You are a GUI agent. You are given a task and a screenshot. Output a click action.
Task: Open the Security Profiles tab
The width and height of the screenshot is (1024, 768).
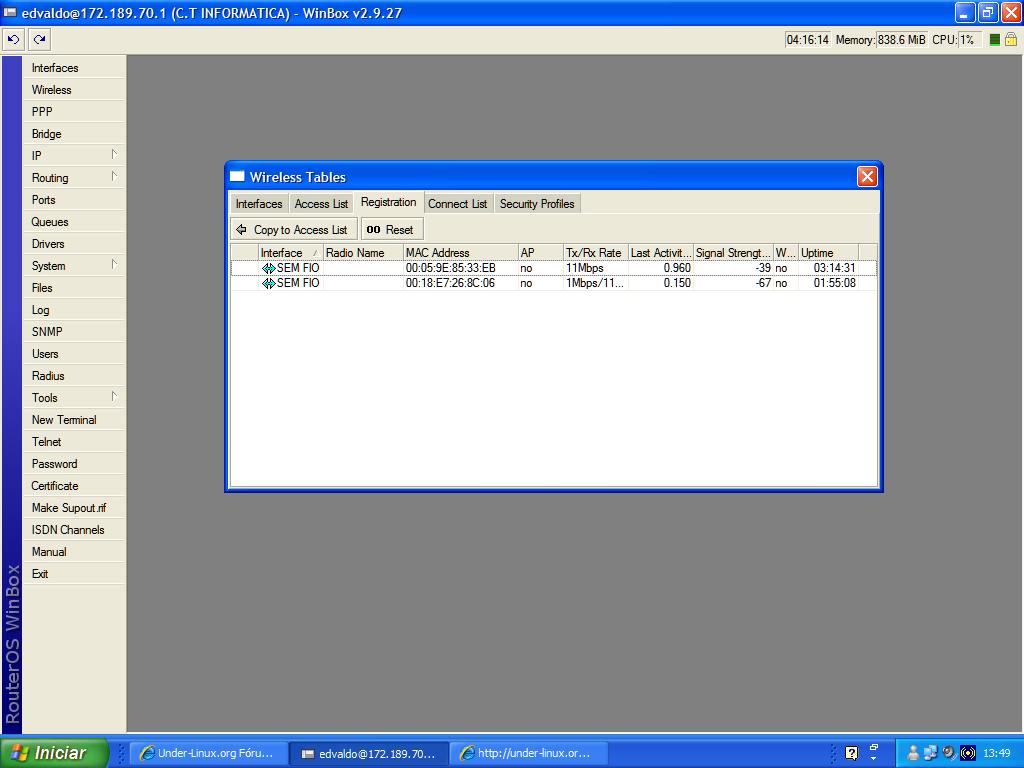(x=537, y=204)
